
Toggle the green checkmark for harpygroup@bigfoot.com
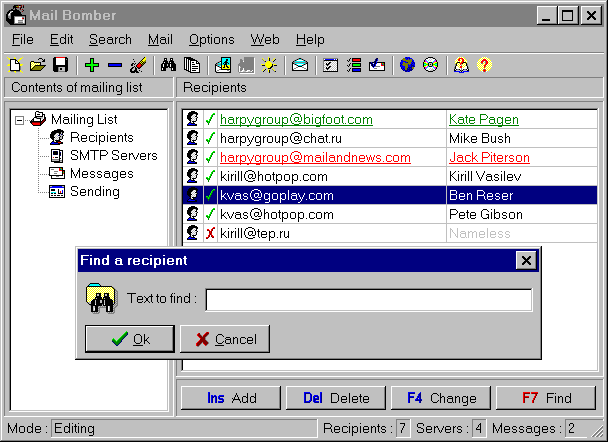210,120
